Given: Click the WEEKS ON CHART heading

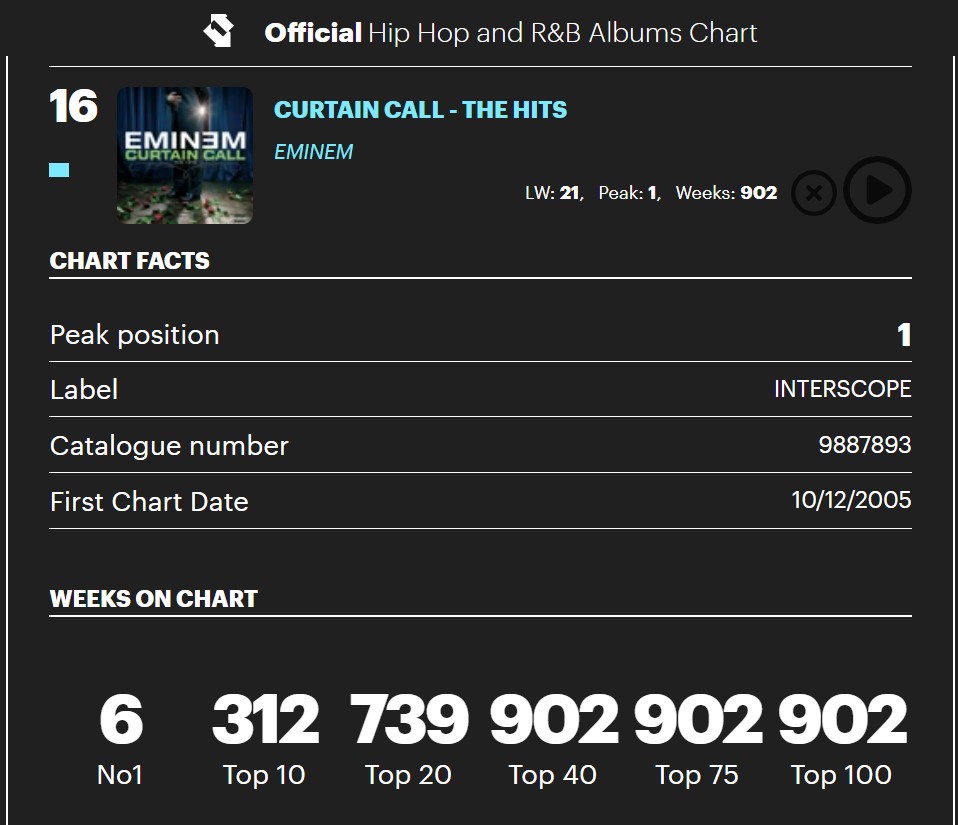Looking at the screenshot, I should (152, 598).
